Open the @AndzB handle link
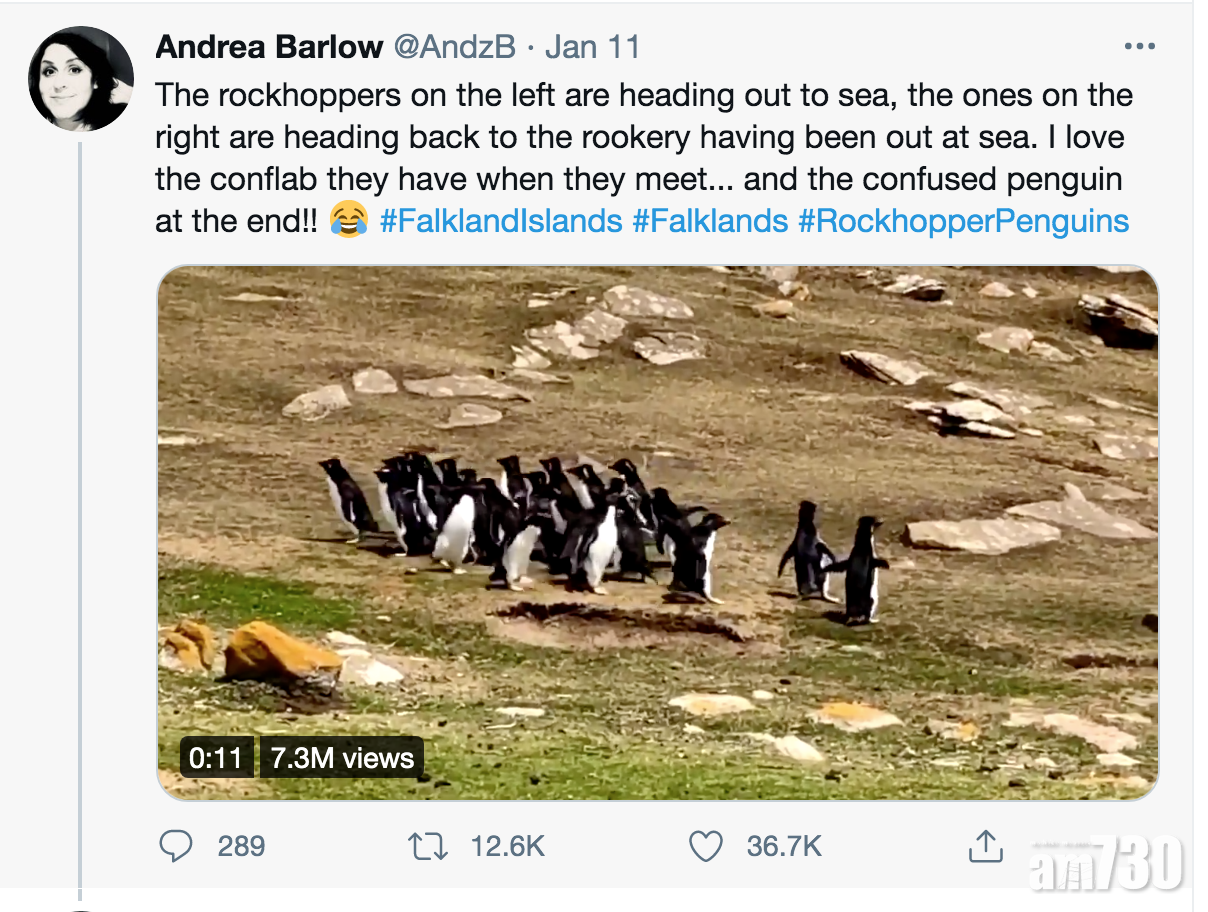Screen dimensions: 1208x912 coord(454,47)
